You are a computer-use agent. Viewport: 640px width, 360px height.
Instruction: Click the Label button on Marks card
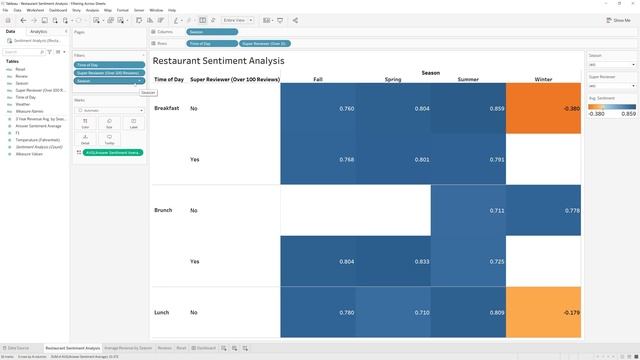click(133, 123)
